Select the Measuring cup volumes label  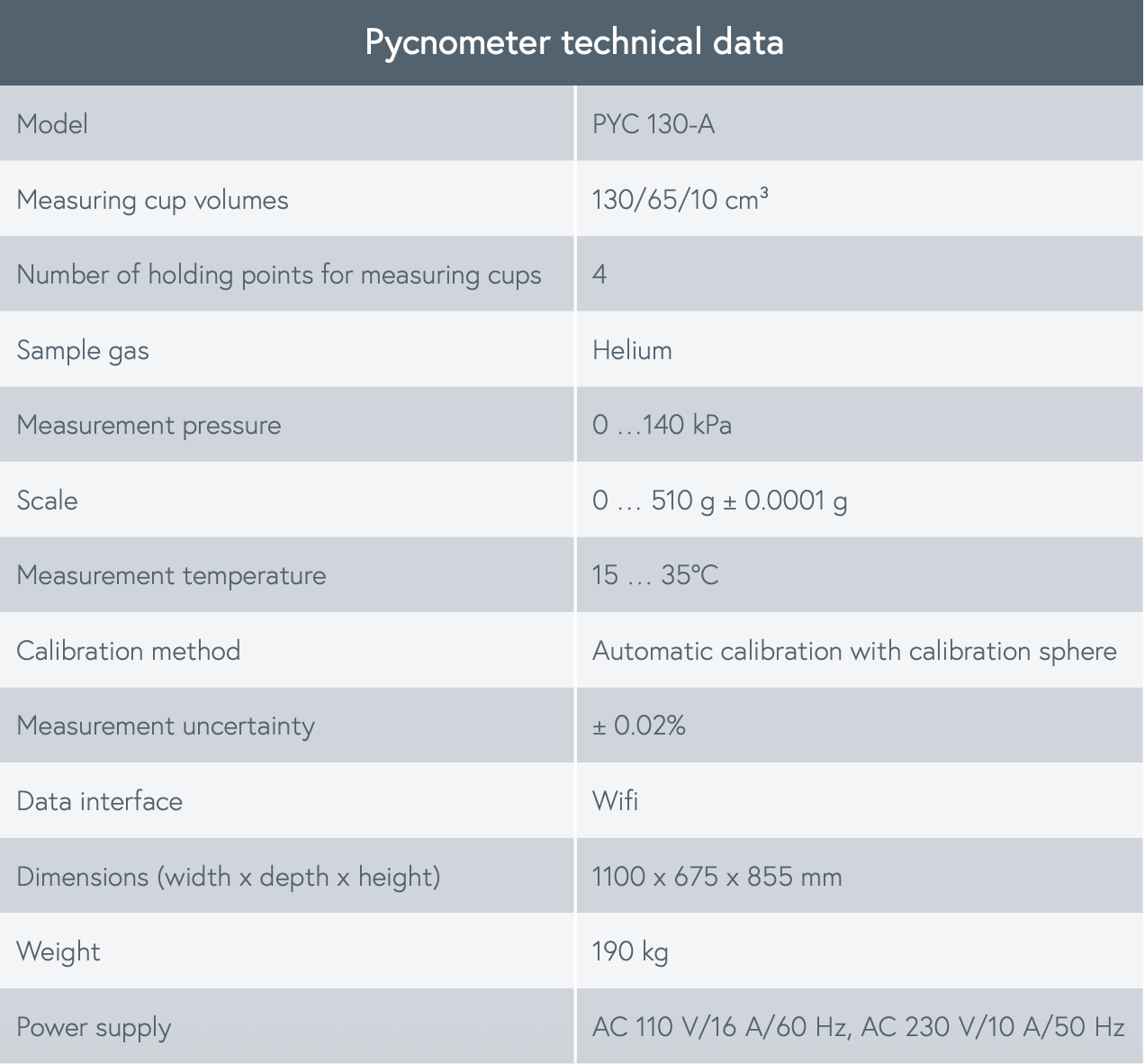[x=152, y=199]
